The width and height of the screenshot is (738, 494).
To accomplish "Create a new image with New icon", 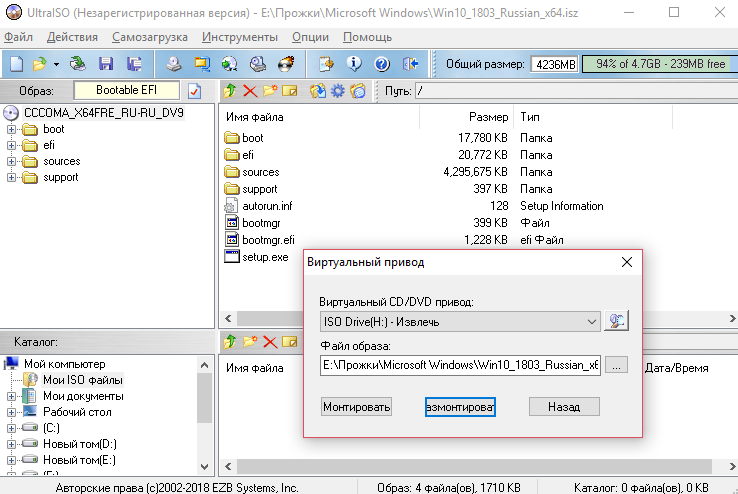I will point(17,64).
